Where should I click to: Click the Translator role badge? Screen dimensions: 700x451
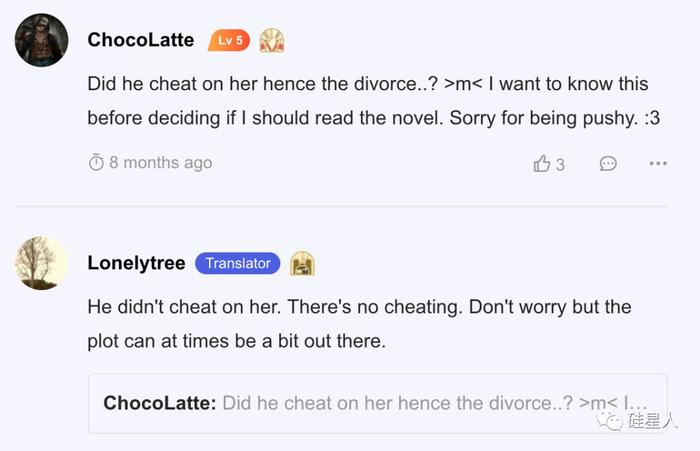point(238,263)
